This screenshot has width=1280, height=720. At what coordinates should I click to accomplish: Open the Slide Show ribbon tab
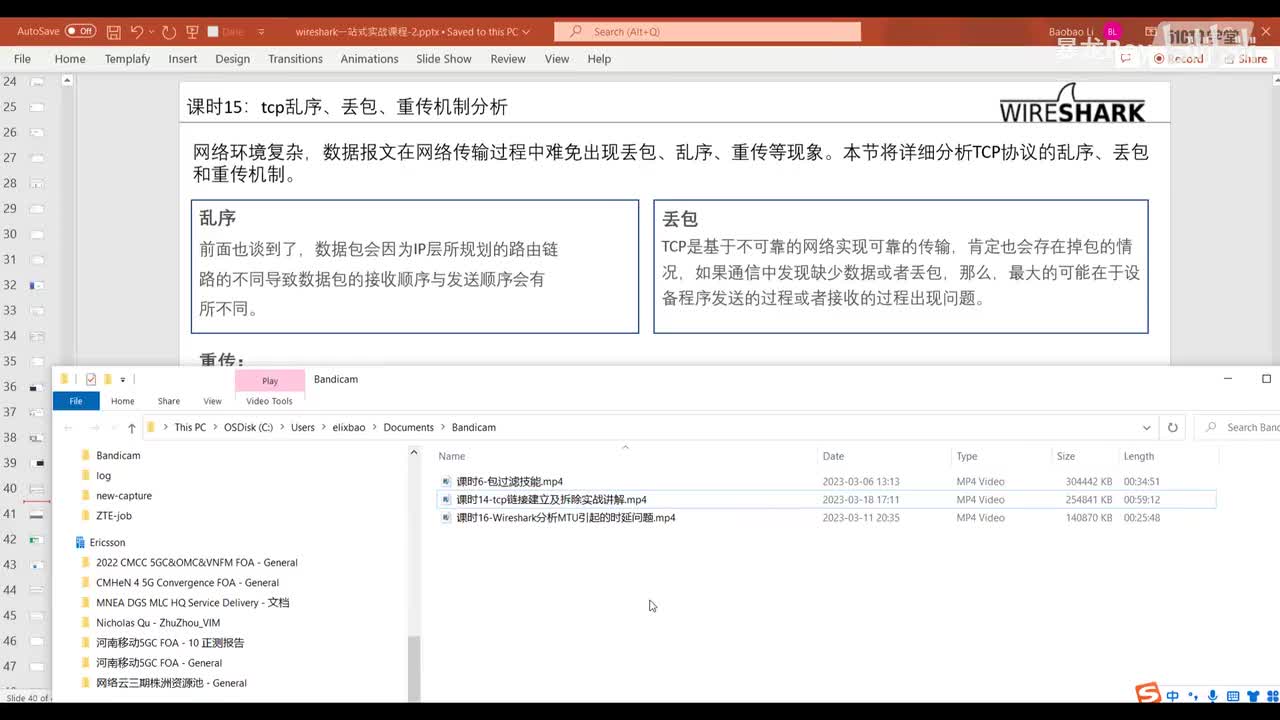point(444,59)
